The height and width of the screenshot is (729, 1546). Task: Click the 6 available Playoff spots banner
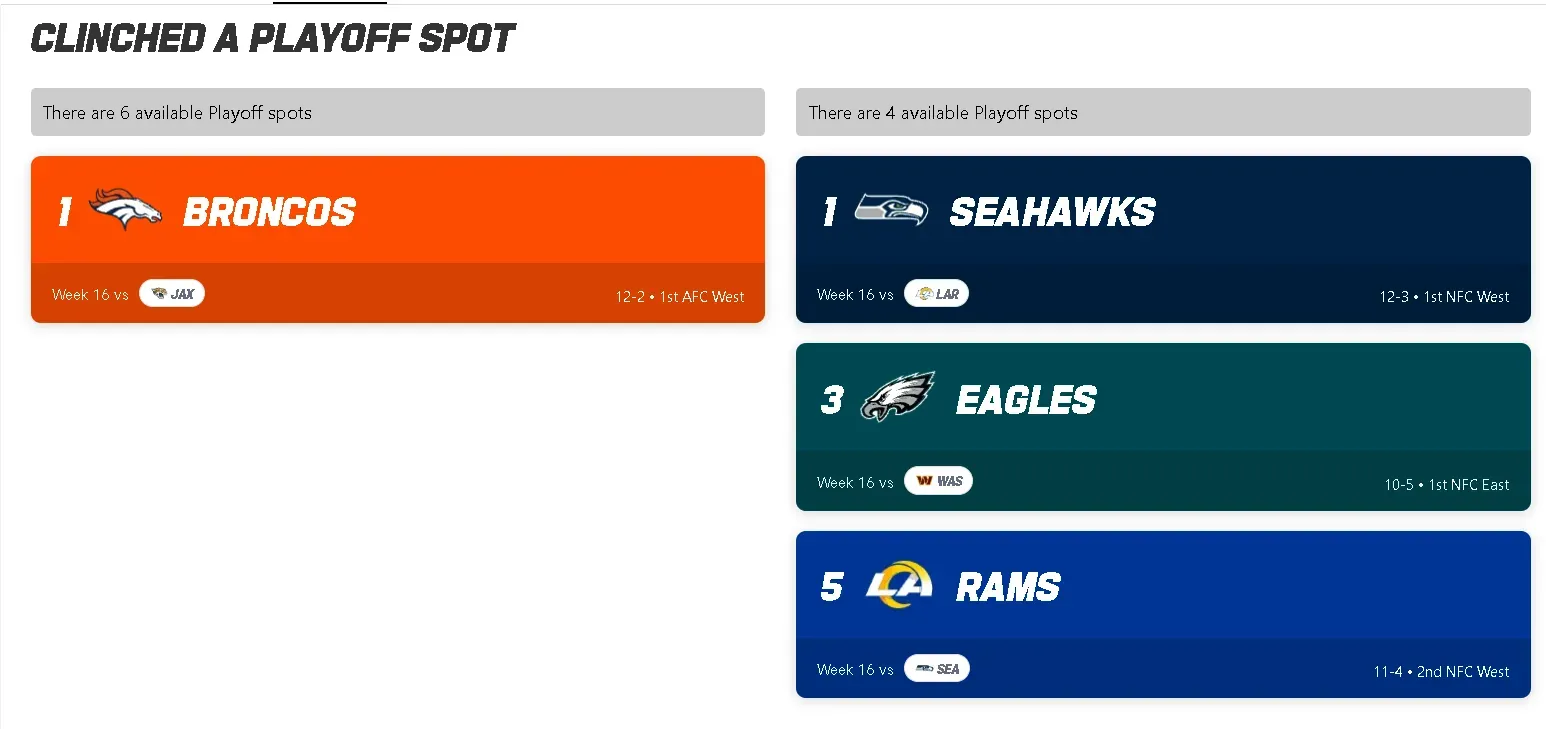397,112
